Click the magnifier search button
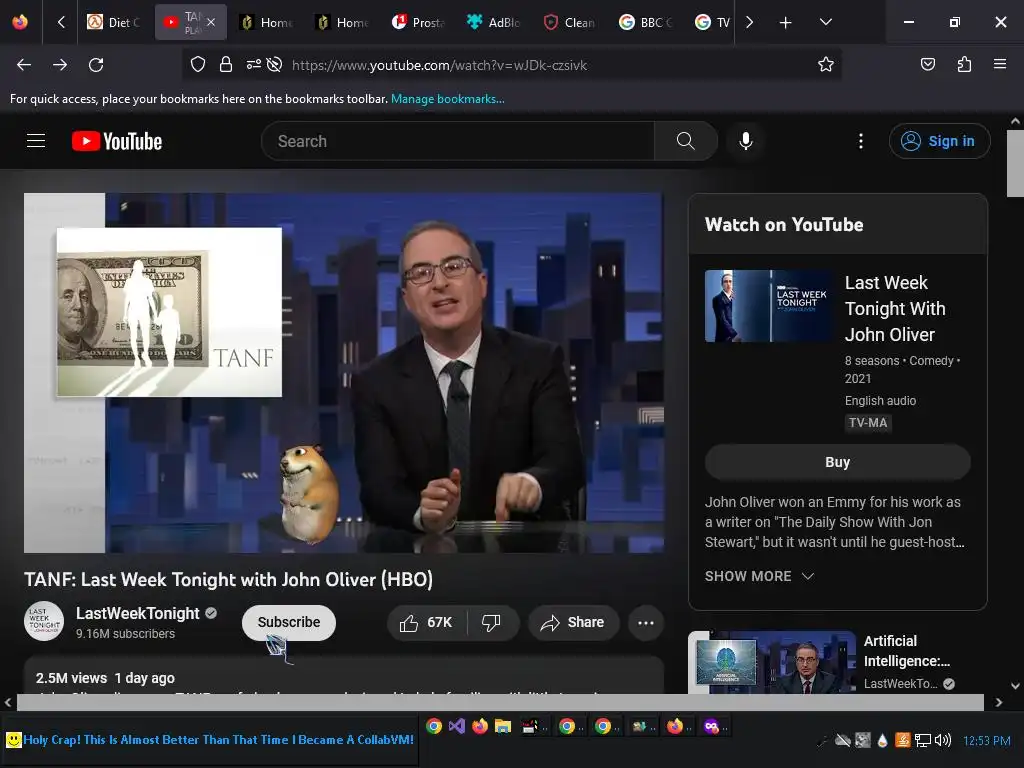This screenshot has height=768, width=1024. (686, 141)
